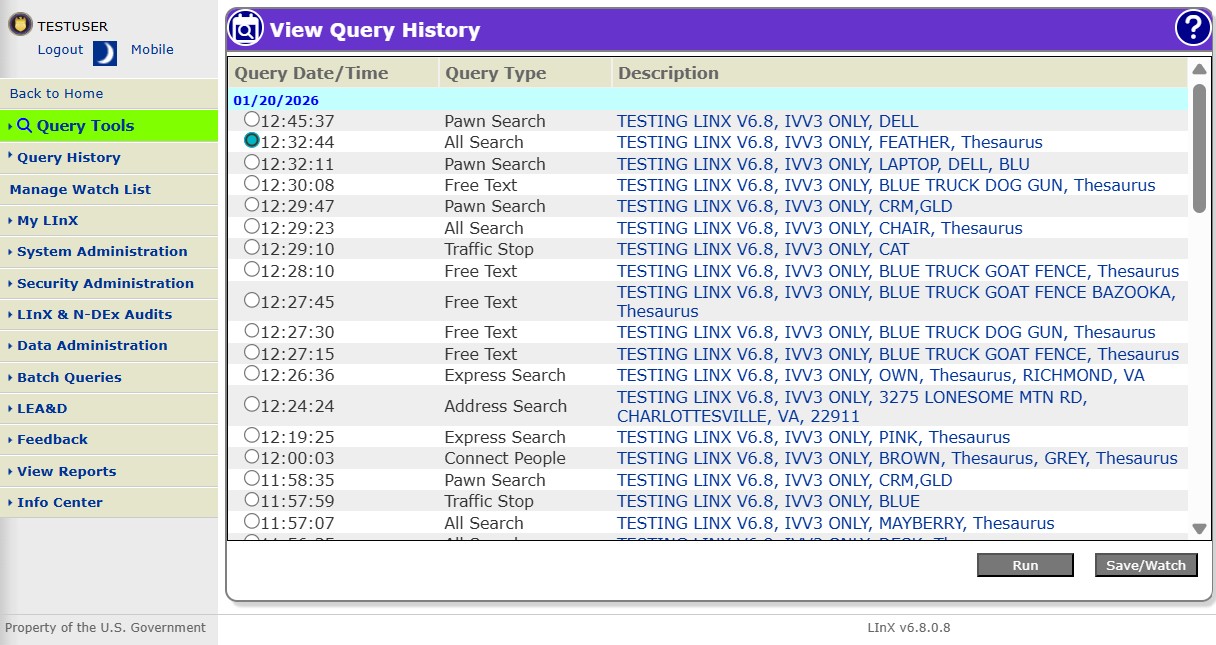Select the 12:00:03 Connect People radio button
Viewport: 1216px width, 645px height.
[252, 457]
